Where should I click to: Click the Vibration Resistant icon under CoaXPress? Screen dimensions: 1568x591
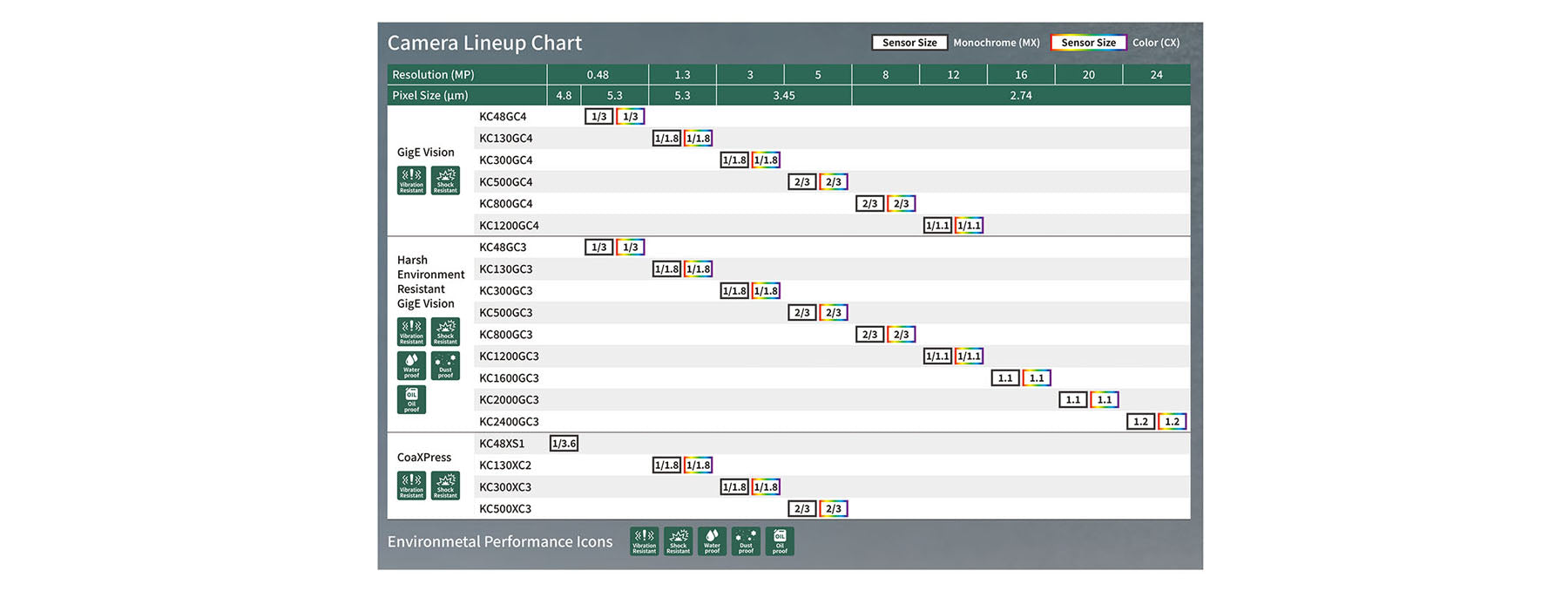pos(411,486)
